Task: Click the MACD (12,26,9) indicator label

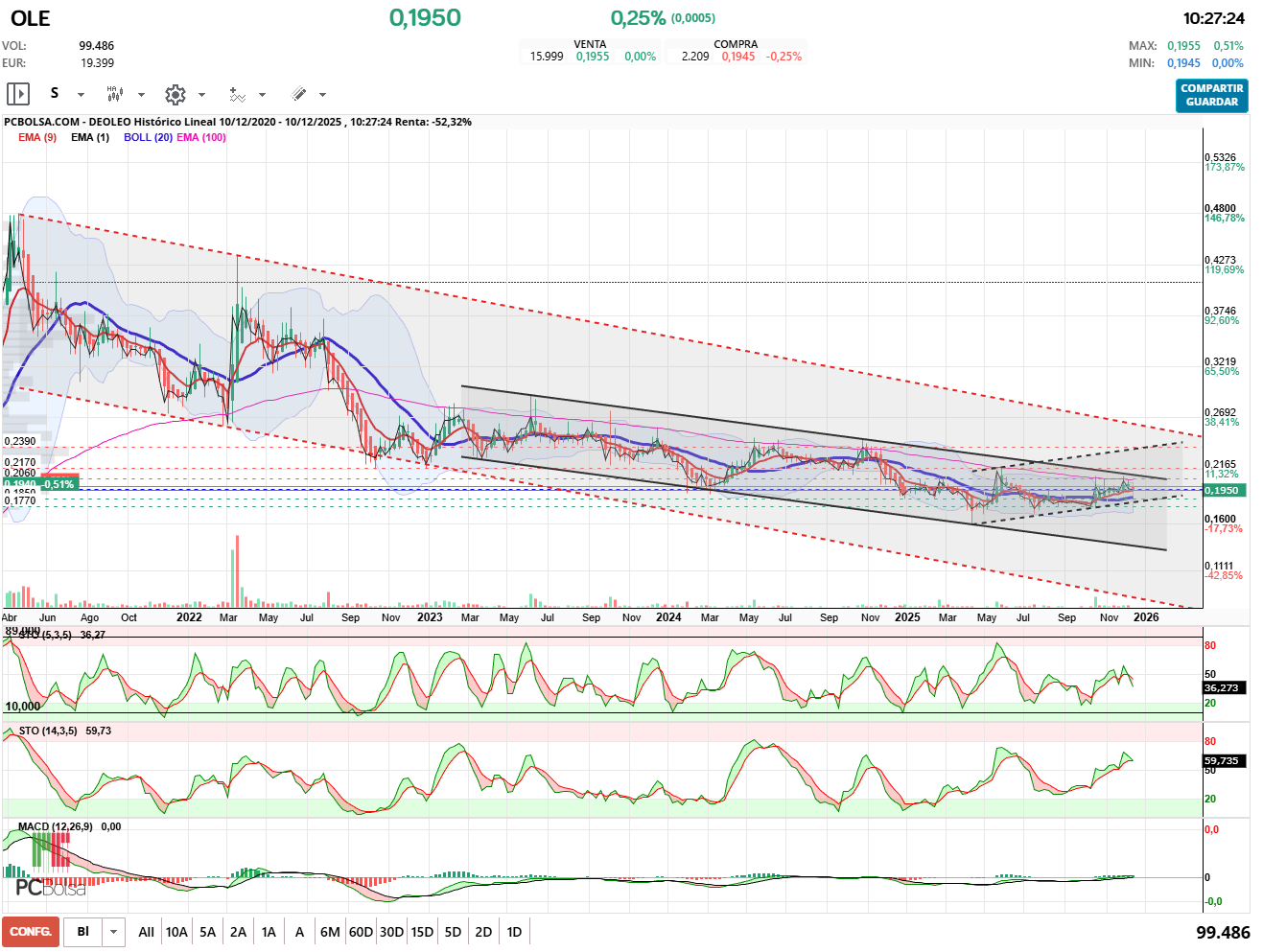Action: tap(56, 826)
